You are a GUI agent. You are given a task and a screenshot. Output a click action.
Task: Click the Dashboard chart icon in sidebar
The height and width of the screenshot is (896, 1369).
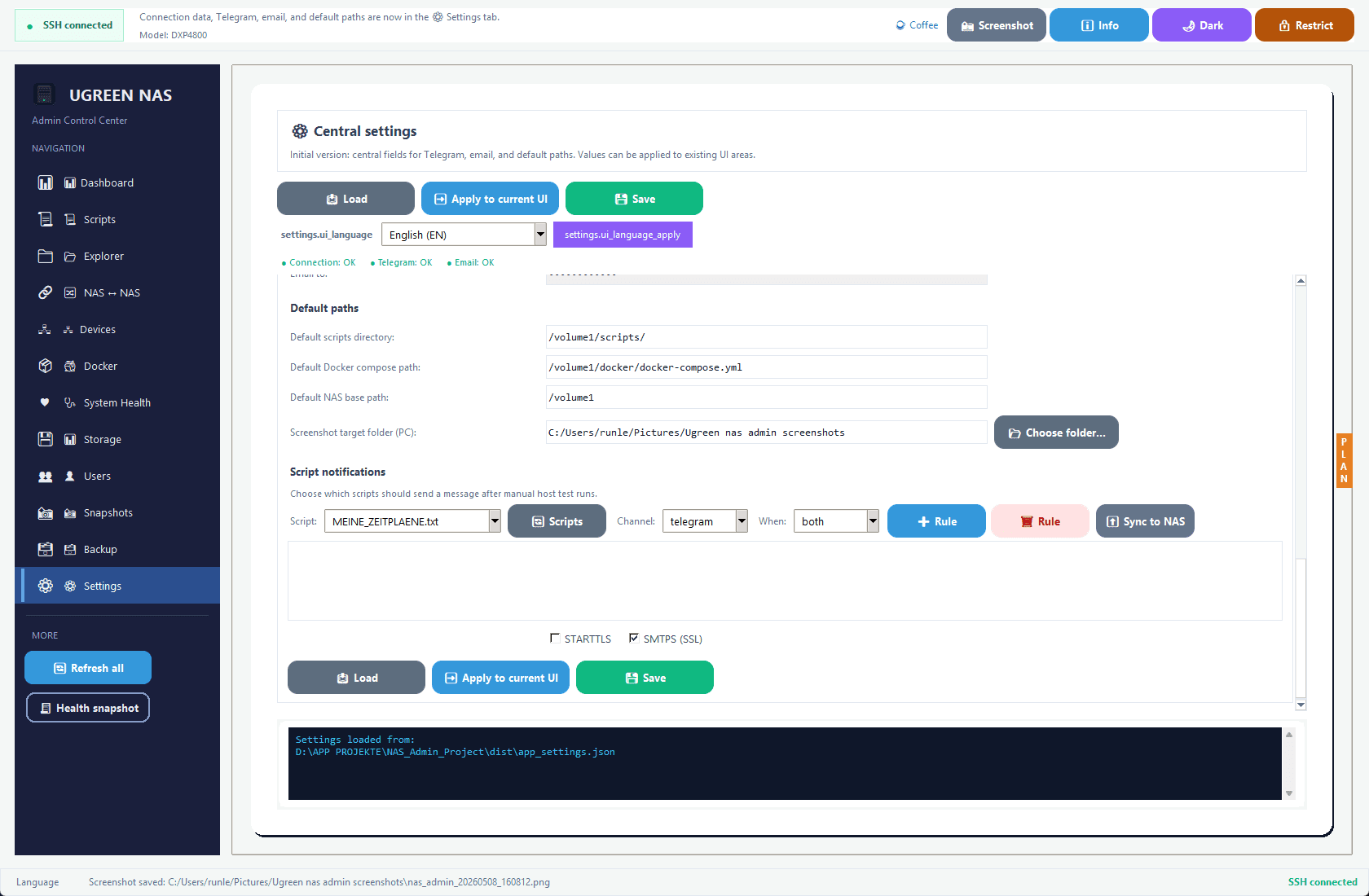[46, 182]
